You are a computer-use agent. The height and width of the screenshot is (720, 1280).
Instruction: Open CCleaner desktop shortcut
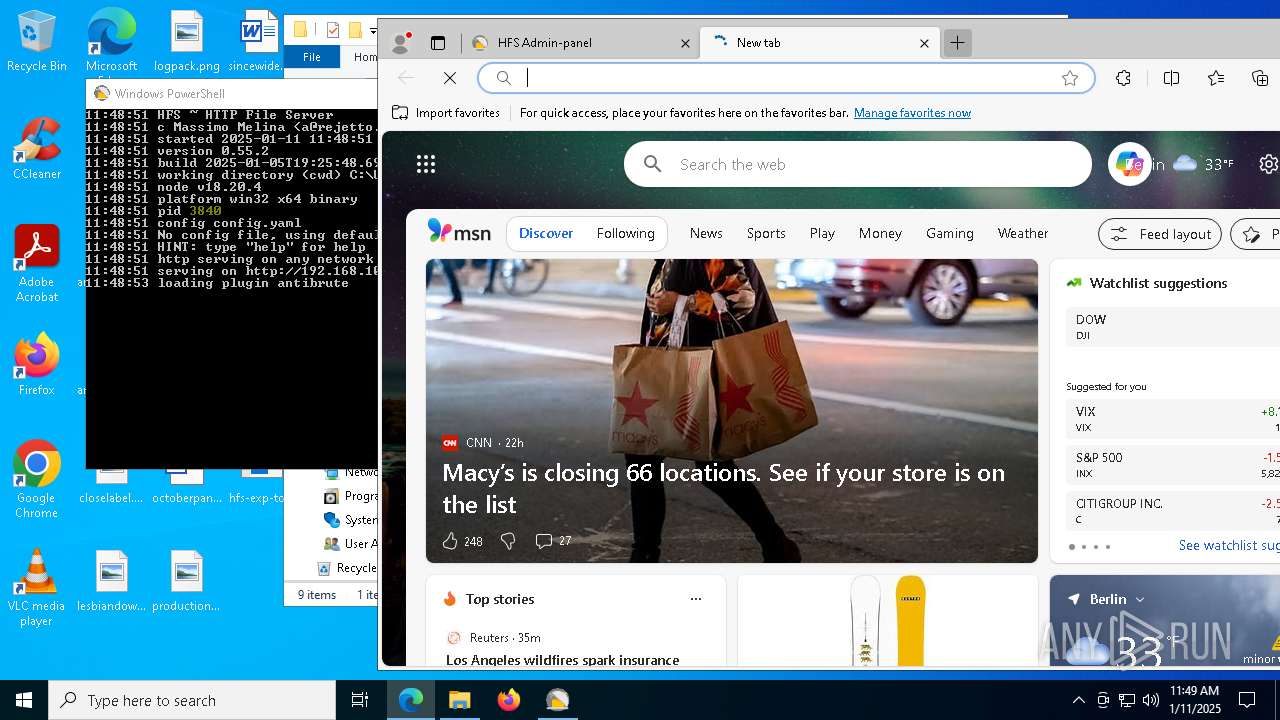[37, 148]
